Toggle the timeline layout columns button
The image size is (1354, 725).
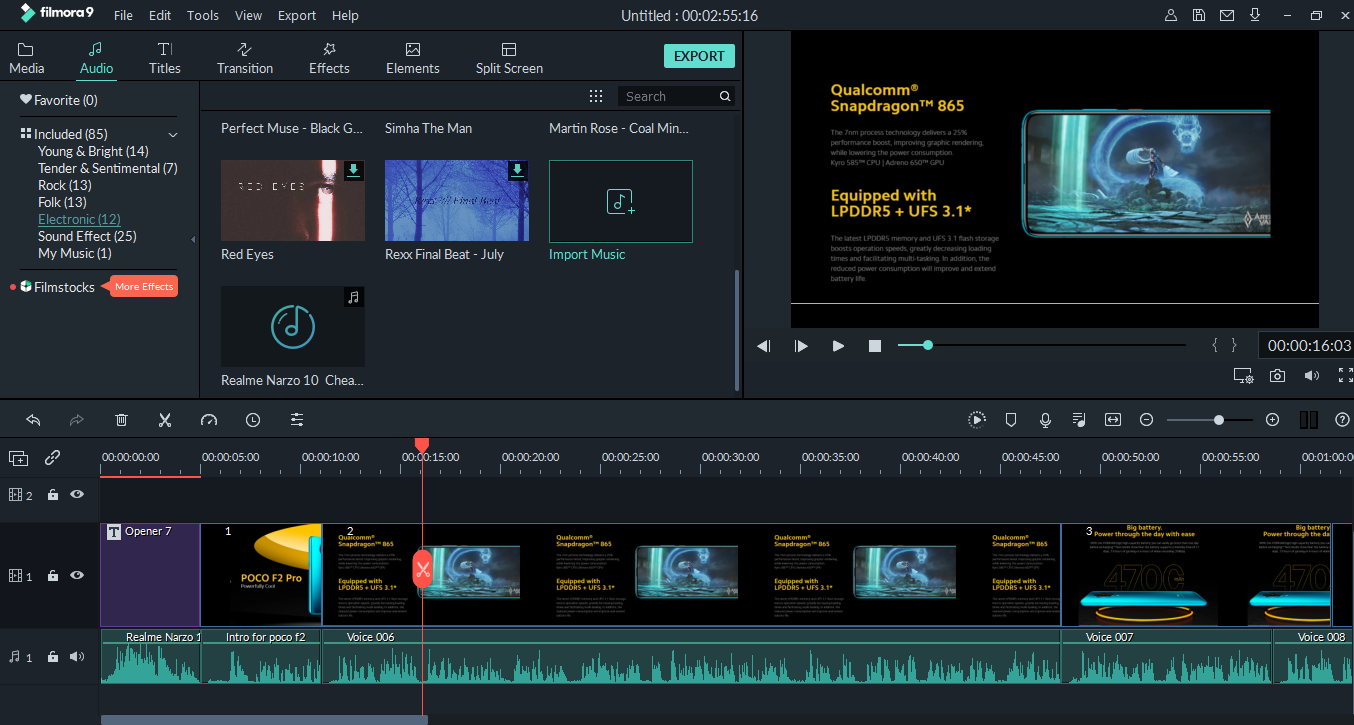pos(1309,420)
